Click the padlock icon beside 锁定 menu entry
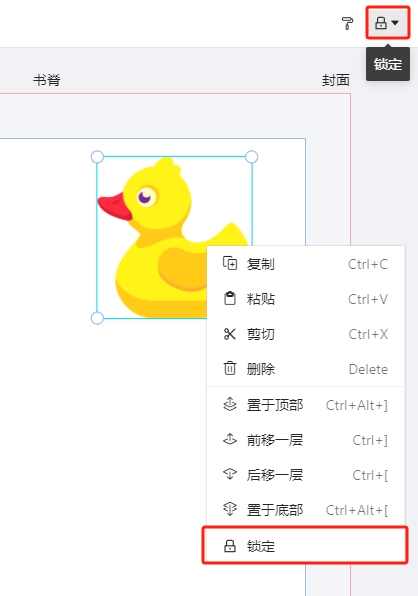The width and height of the screenshot is (418, 596). (230, 546)
